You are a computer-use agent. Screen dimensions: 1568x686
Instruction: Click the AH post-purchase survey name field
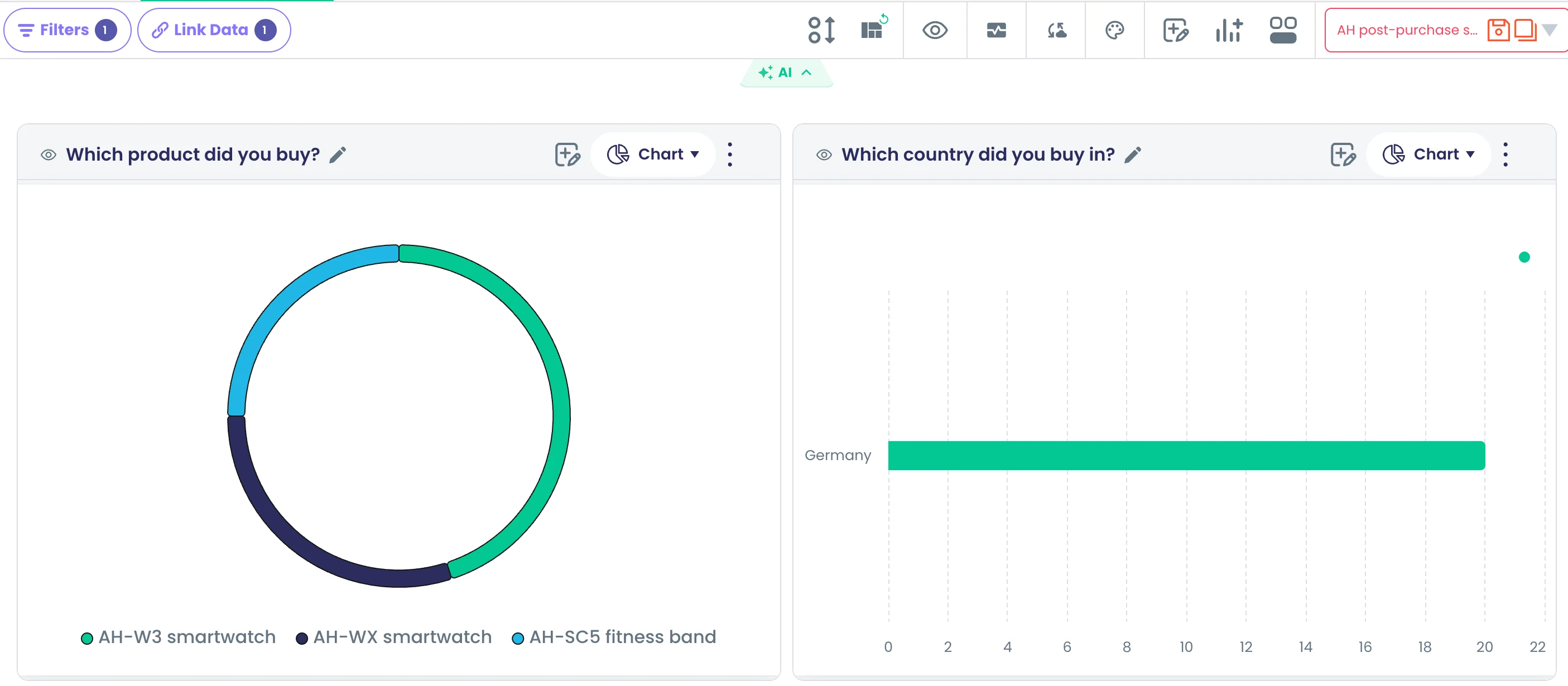coord(1407,30)
